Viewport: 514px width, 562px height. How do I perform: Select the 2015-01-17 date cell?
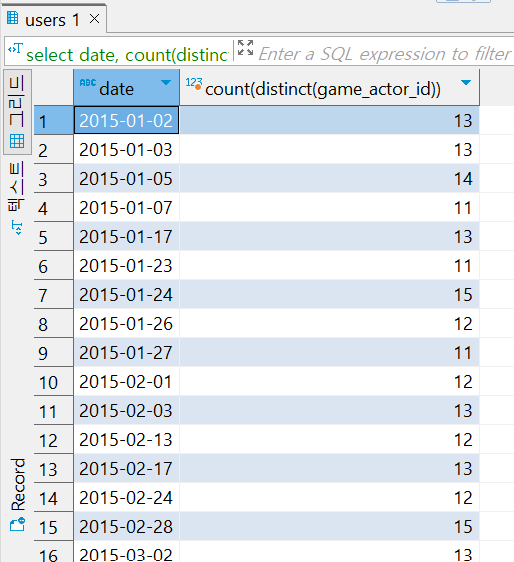pyautogui.click(x=127, y=236)
